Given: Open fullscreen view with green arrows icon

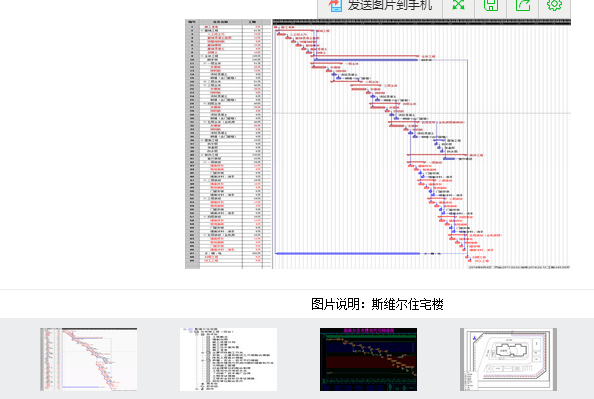Looking at the screenshot, I should pos(458,5).
